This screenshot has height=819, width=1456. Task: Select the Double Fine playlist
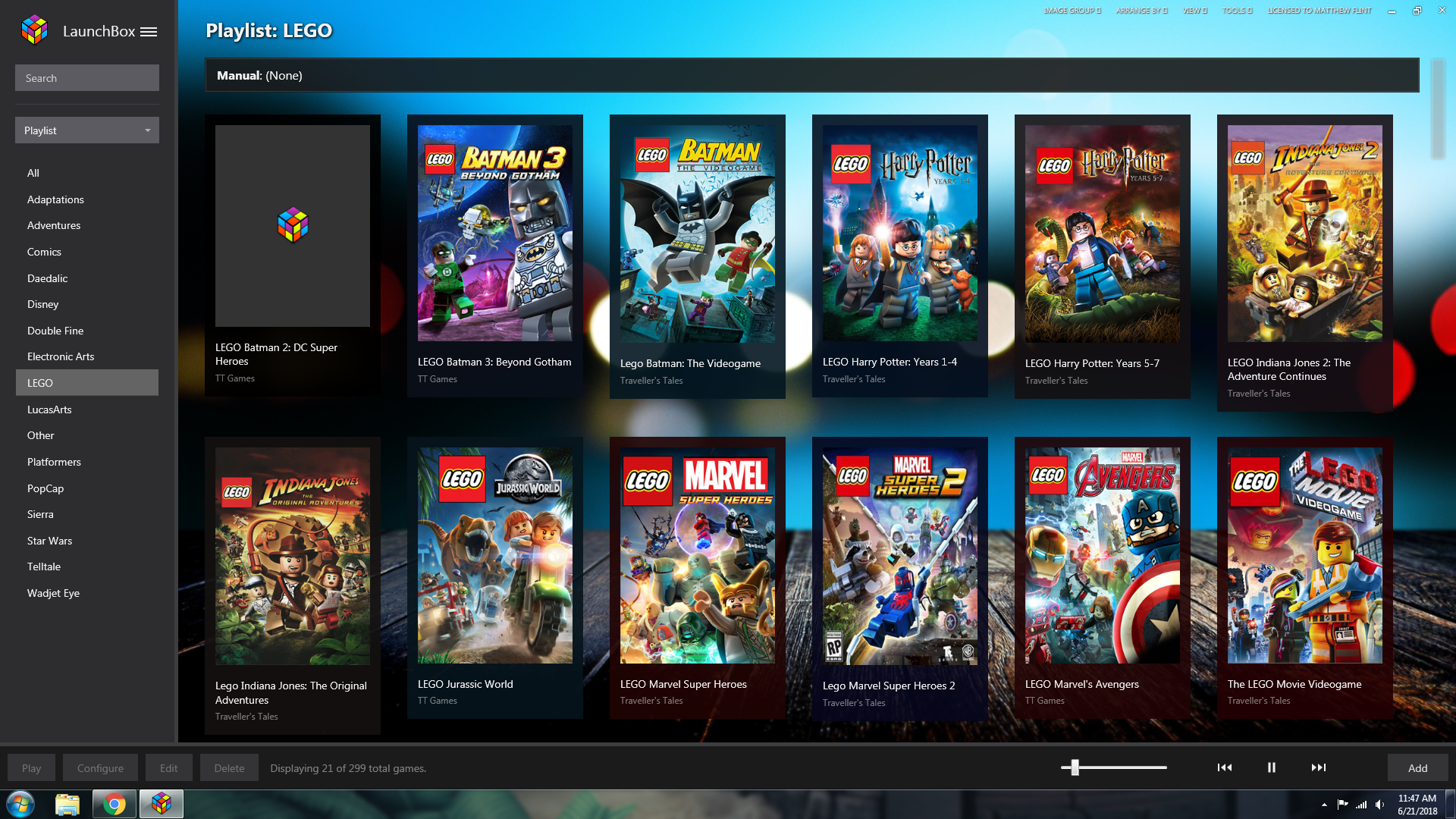(87, 331)
